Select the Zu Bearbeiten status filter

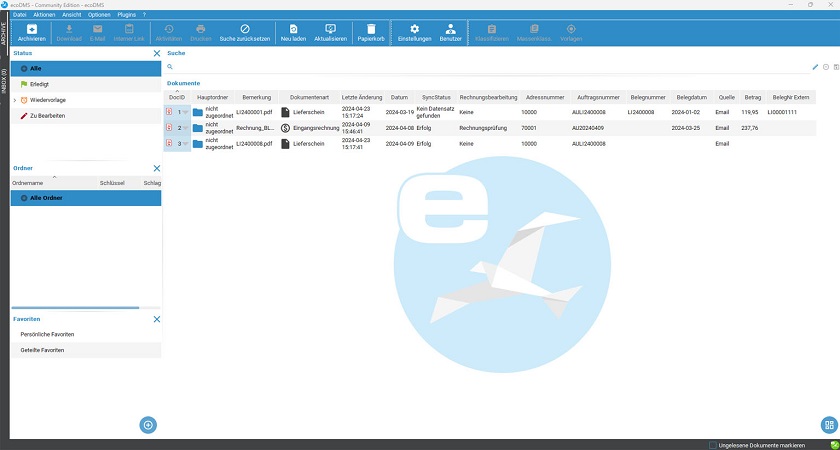[x=86, y=116]
